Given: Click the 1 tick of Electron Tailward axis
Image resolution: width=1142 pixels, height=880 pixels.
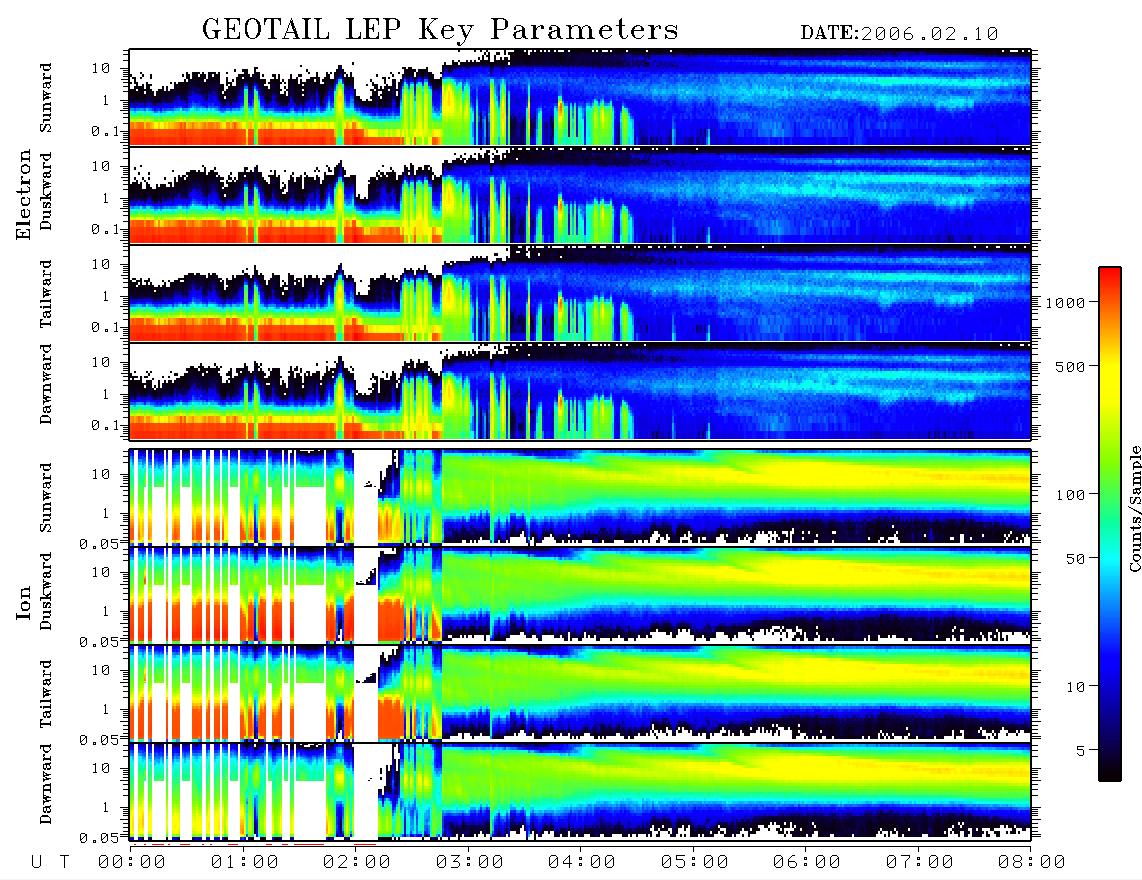Looking at the screenshot, I should pyautogui.click(x=106, y=296).
